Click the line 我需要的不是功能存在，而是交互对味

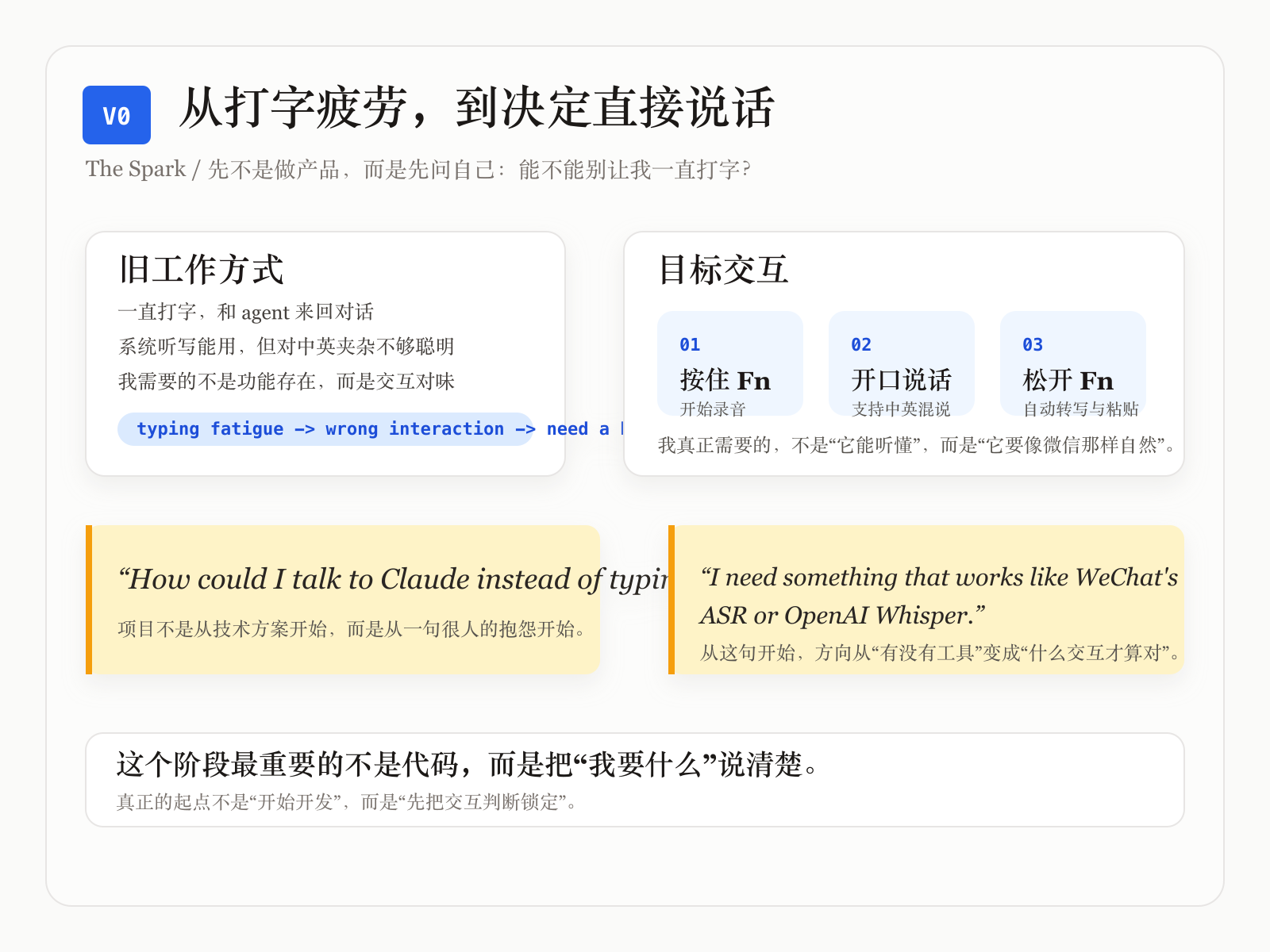point(286,382)
